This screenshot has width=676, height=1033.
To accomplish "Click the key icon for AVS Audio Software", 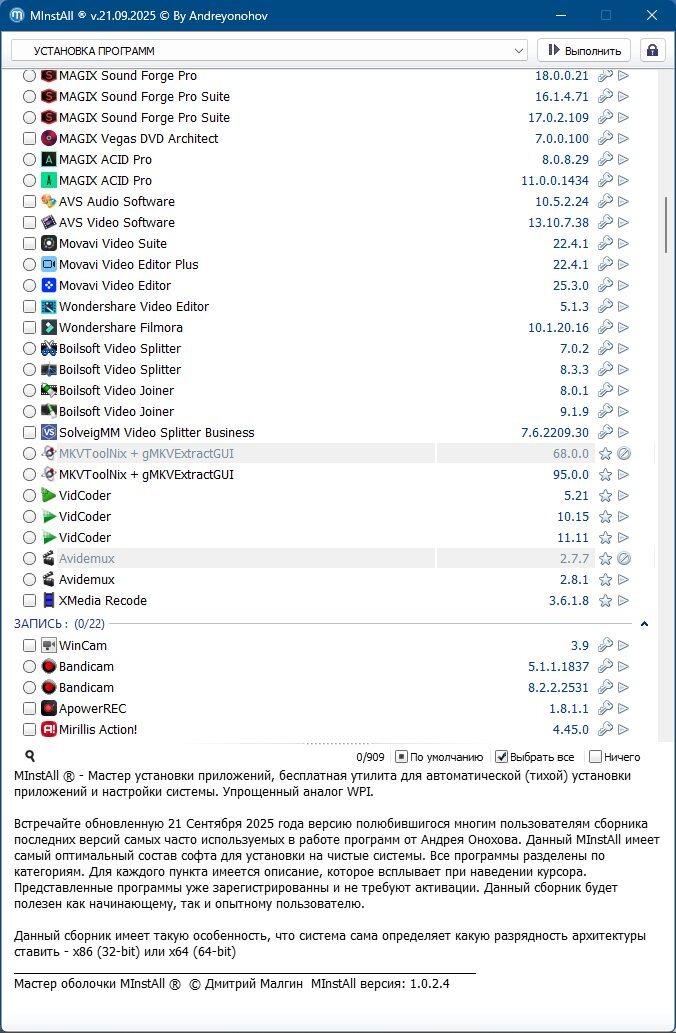I will pyautogui.click(x=605, y=202).
